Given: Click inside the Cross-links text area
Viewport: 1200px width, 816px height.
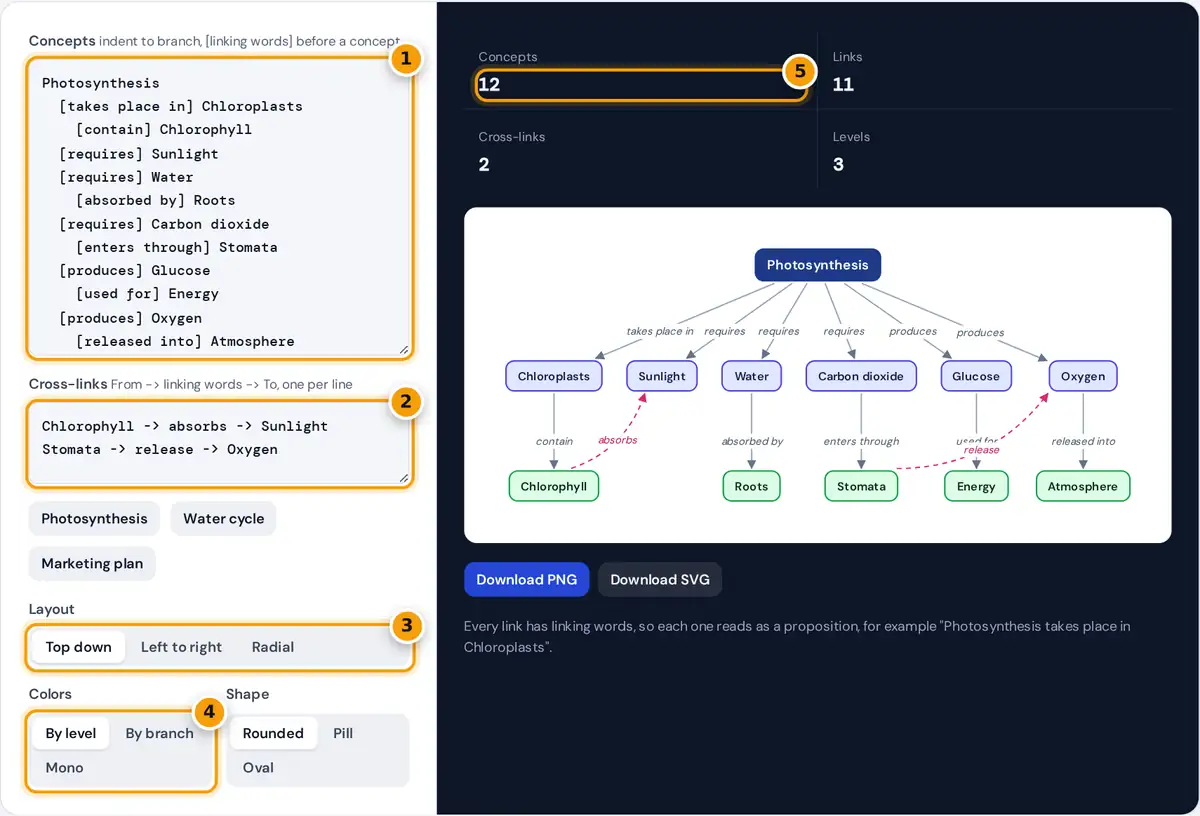Looking at the screenshot, I should coord(220,443).
